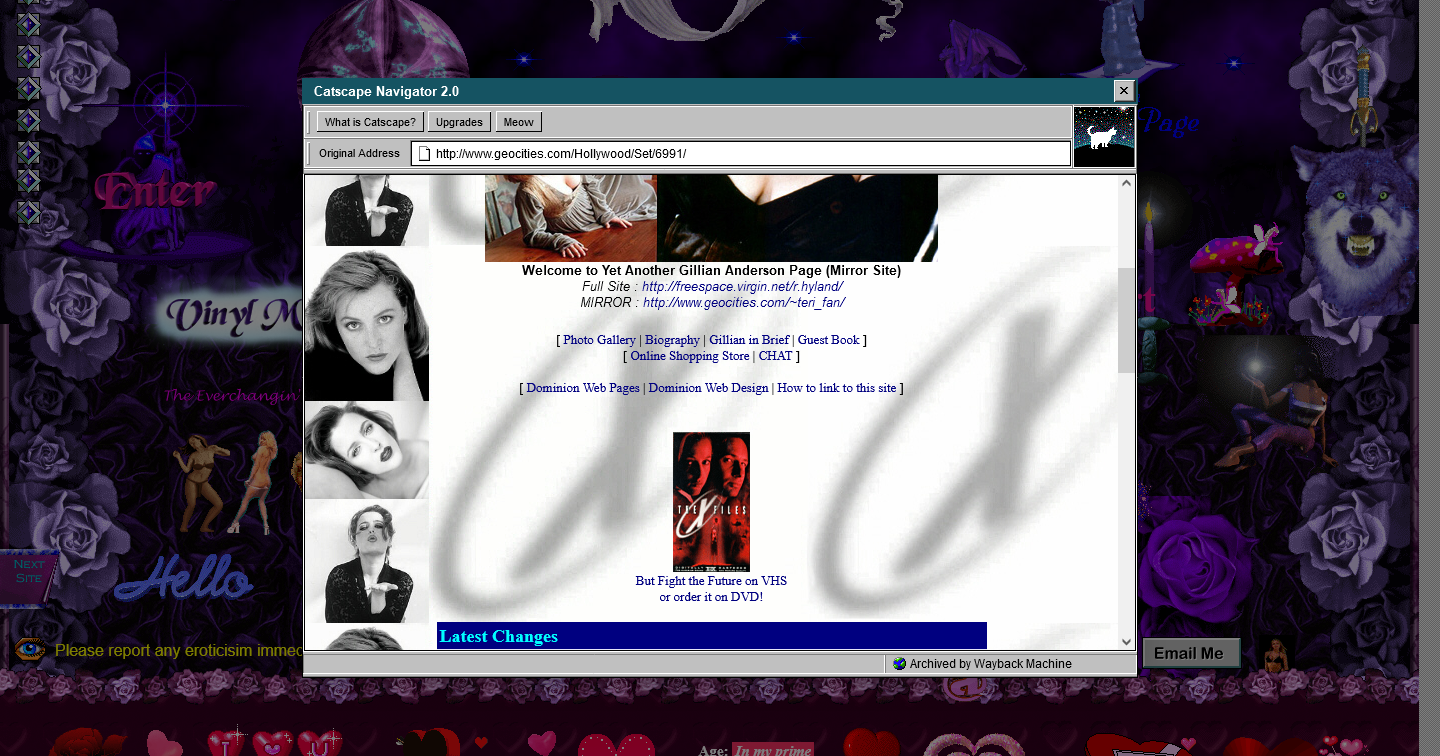Click the vertical scrollbar thumb in Catscape
This screenshot has width=1440, height=756.
[x=1126, y=320]
